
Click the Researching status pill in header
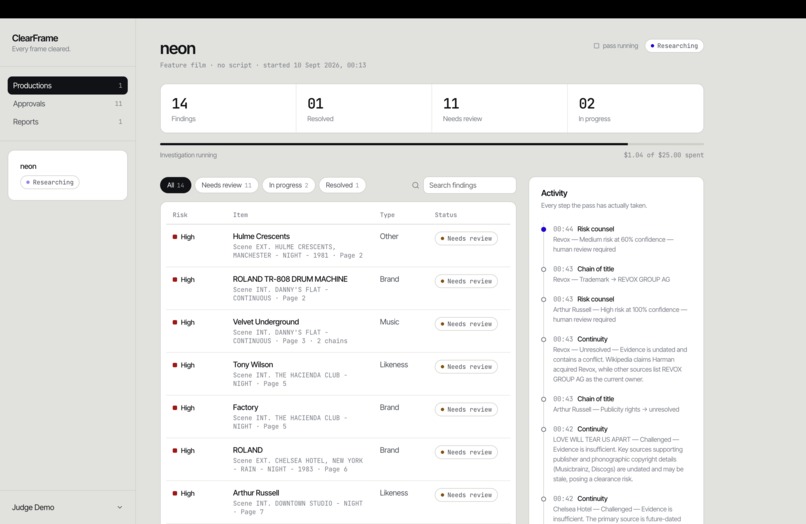point(674,46)
